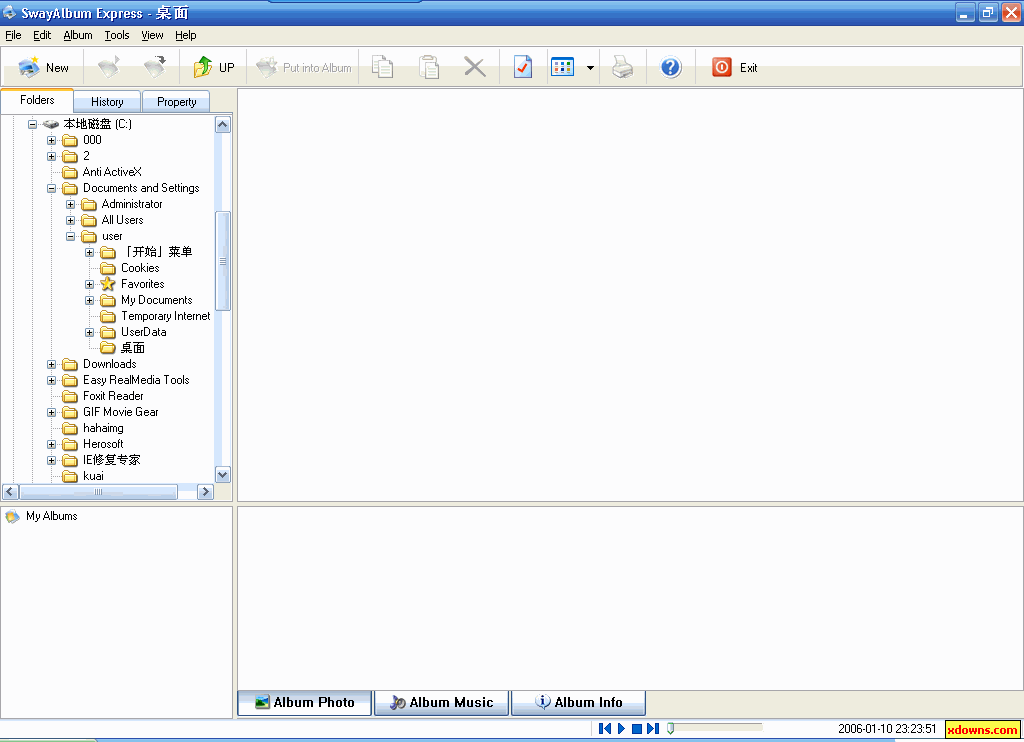Click the Paste clipboard icon
Viewport: 1024px width, 742px height.
click(x=429, y=67)
